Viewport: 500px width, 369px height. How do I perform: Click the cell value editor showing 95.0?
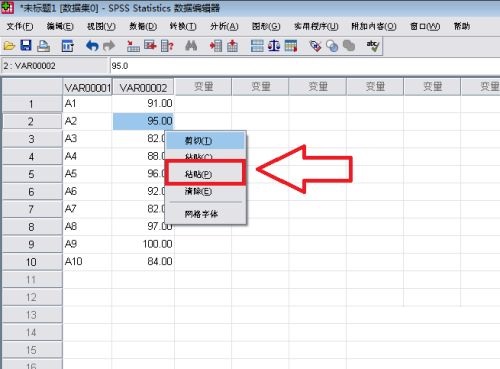pos(305,66)
